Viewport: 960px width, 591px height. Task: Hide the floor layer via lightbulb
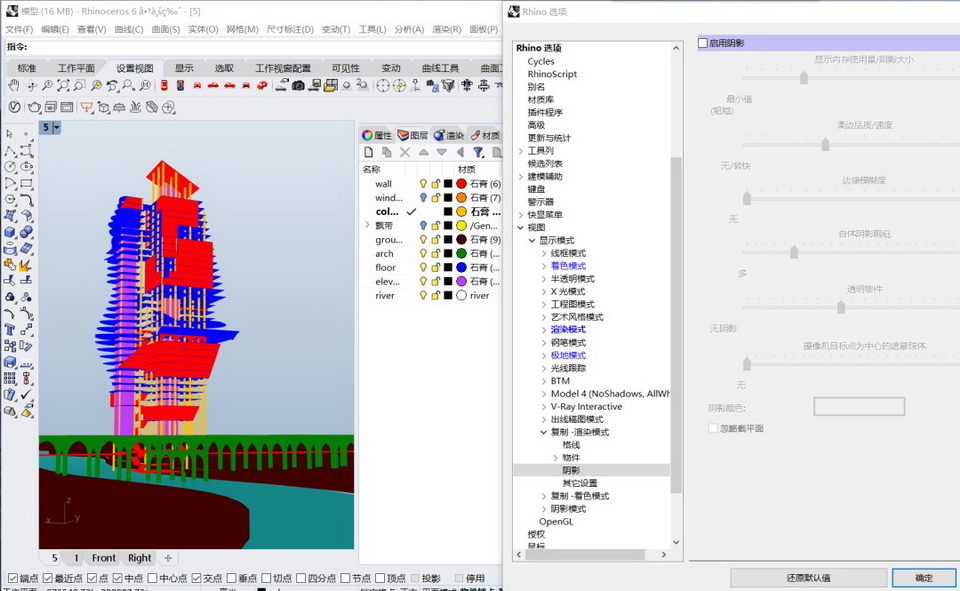pos(423,268)
